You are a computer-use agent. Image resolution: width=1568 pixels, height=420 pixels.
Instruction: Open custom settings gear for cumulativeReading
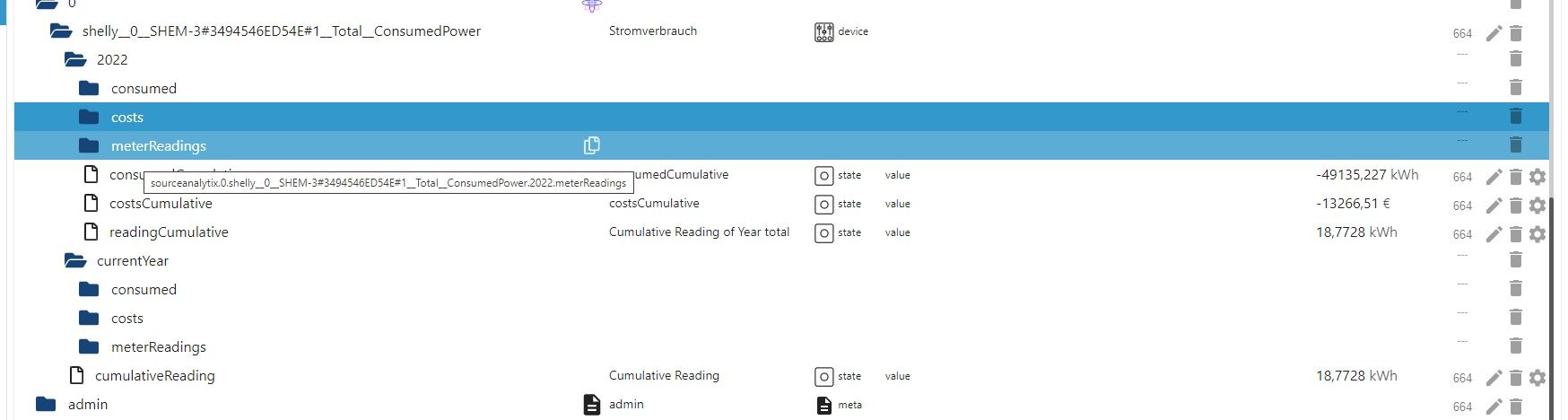click(1538, 378)
